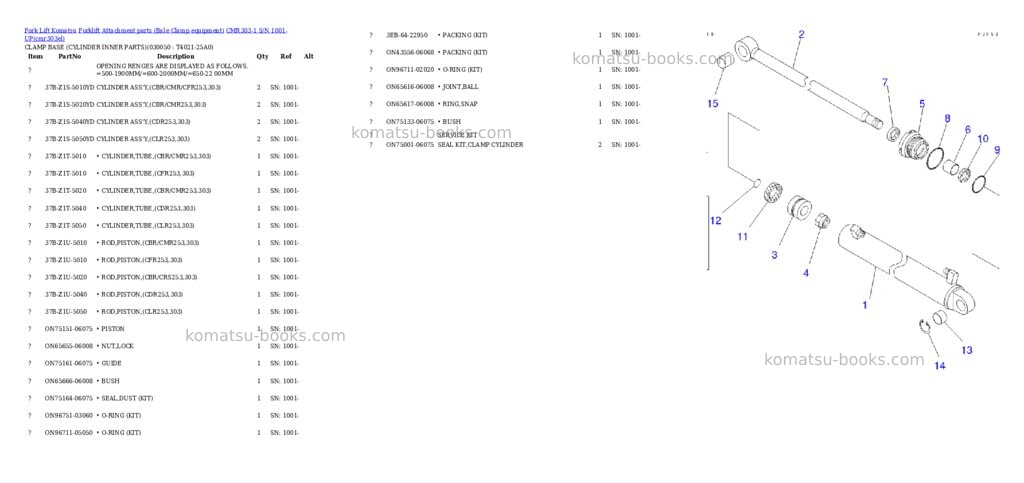Click callout number 4 in the diagram
Image resolution: width=1024 pixels, height=483 pixels.
806,273
